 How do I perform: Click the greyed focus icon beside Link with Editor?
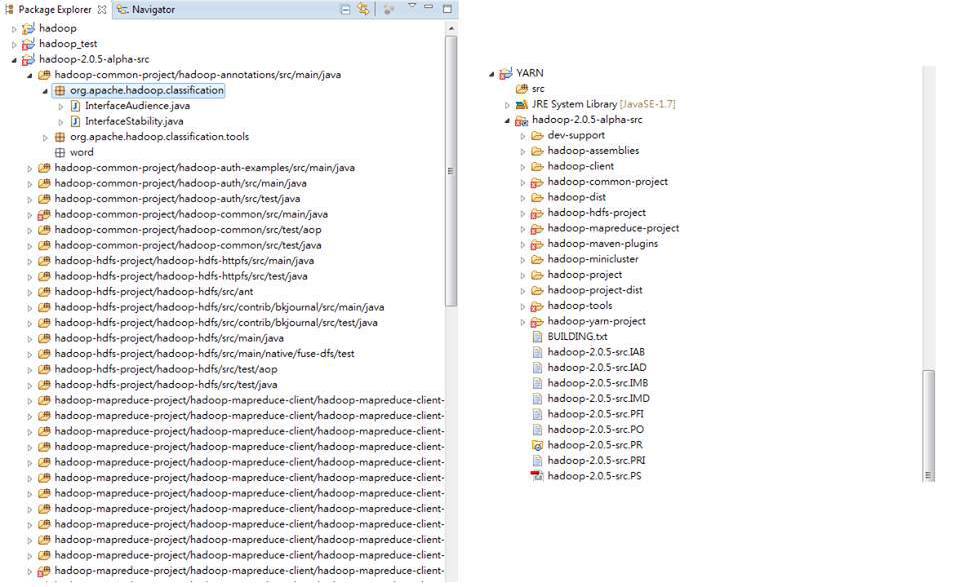[388, 9]
